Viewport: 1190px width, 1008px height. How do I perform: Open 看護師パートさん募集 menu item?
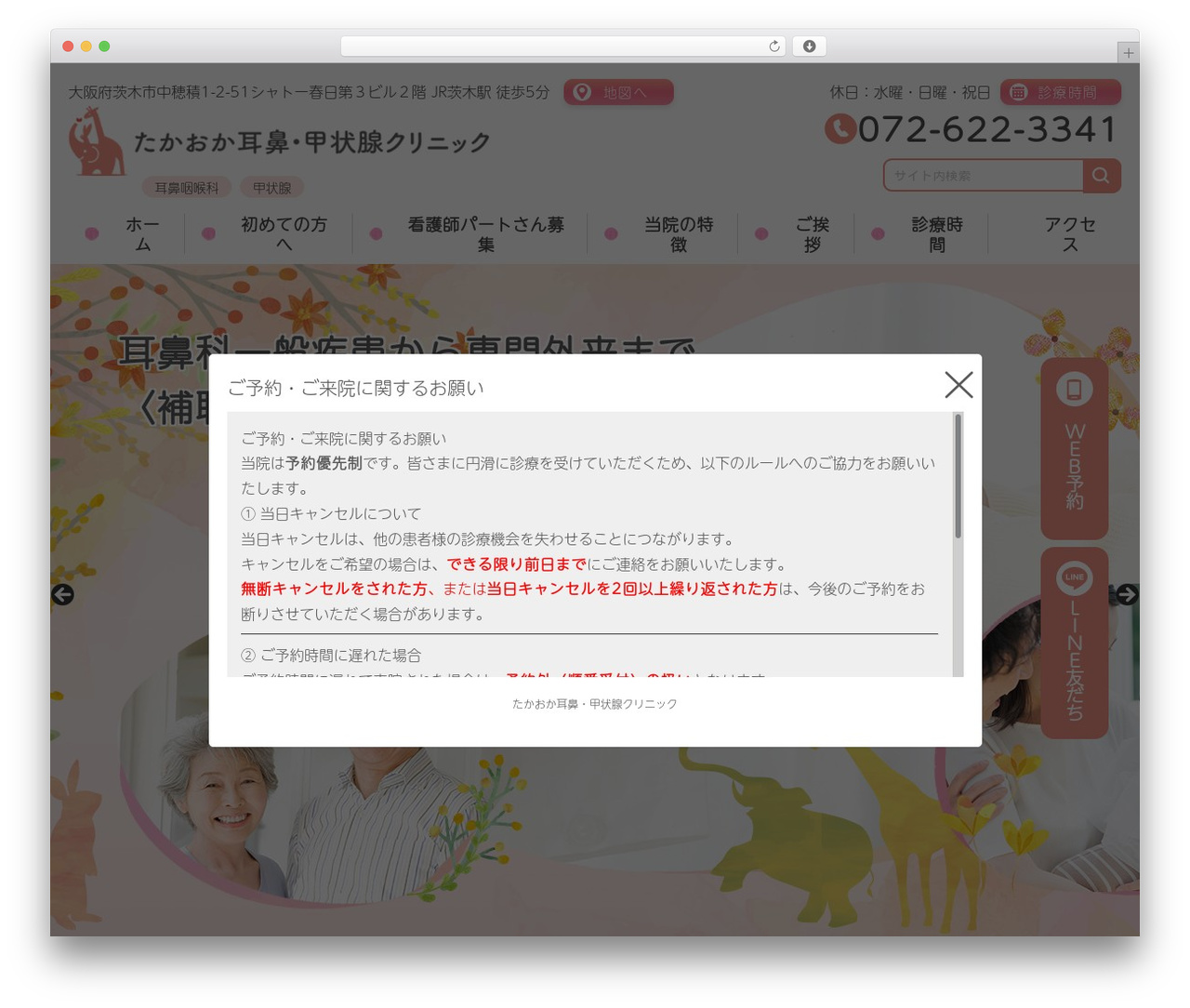click(x=485, y=234)
